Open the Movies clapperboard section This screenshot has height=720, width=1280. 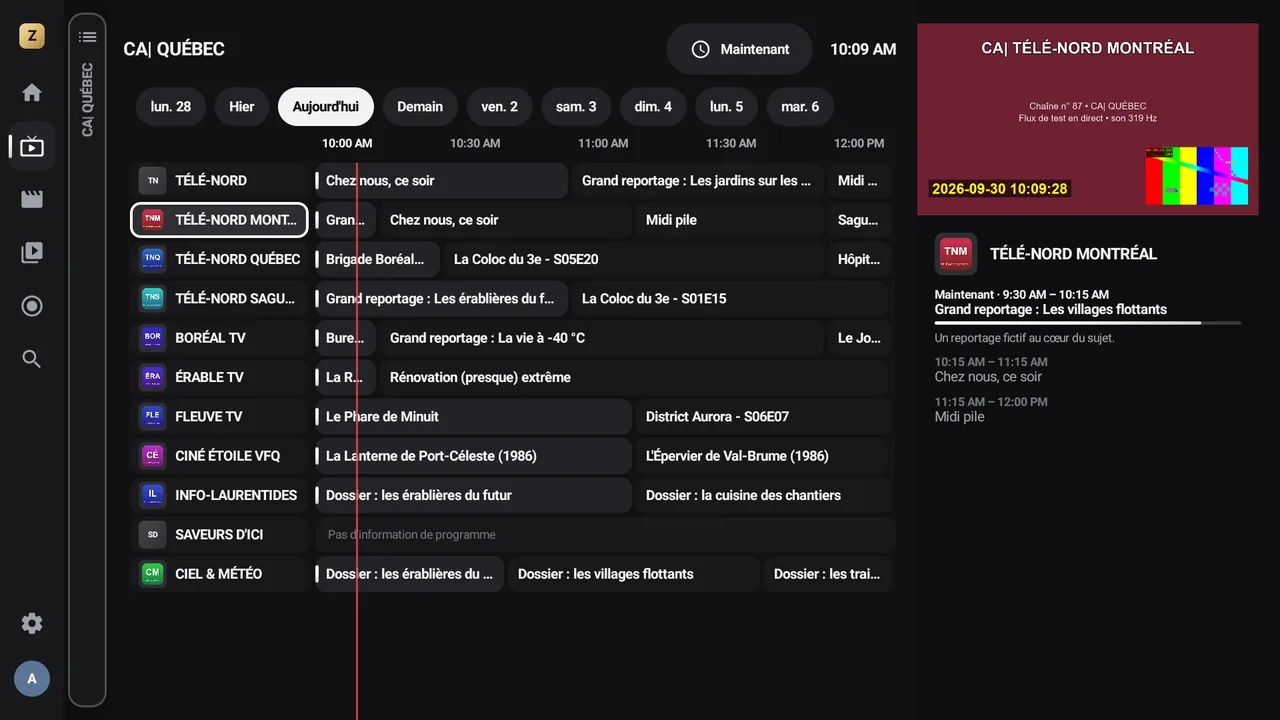(x=32, y=199)
